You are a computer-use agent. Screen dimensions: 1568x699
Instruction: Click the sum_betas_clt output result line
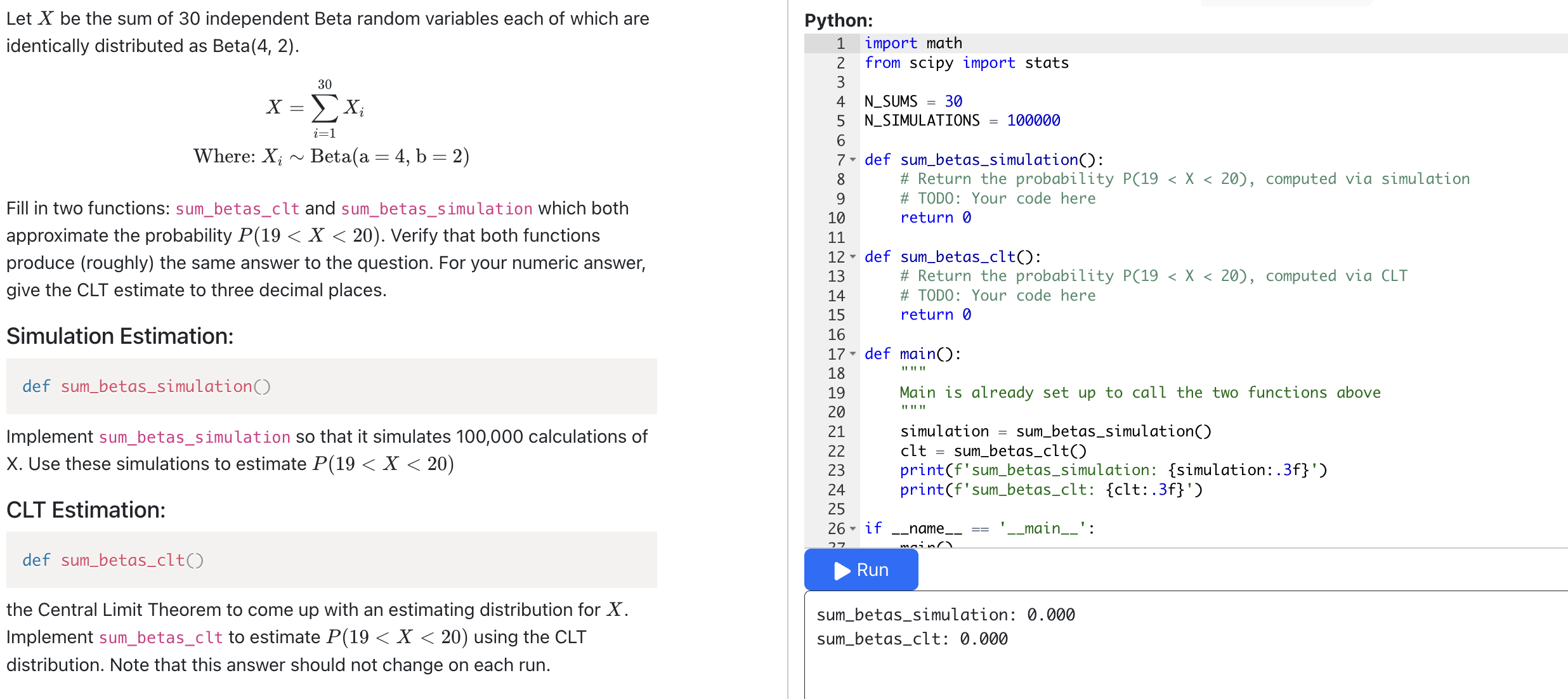click(911, 639)
